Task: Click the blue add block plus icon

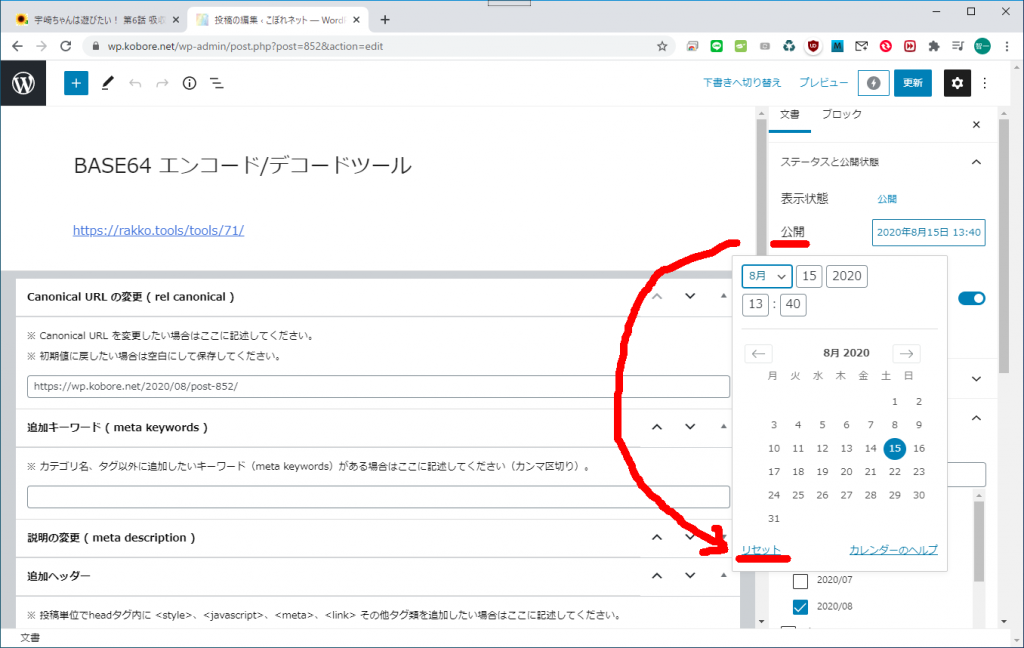Action: [x=76, y=83]
